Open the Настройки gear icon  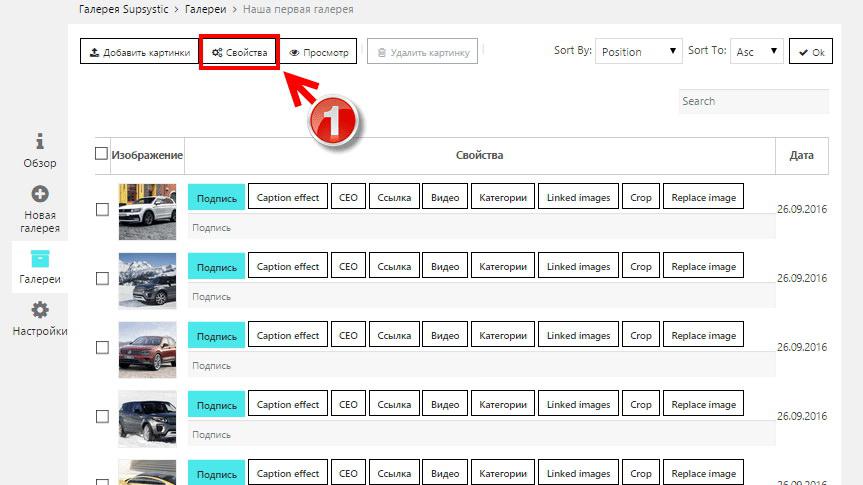tap(40, 310)
